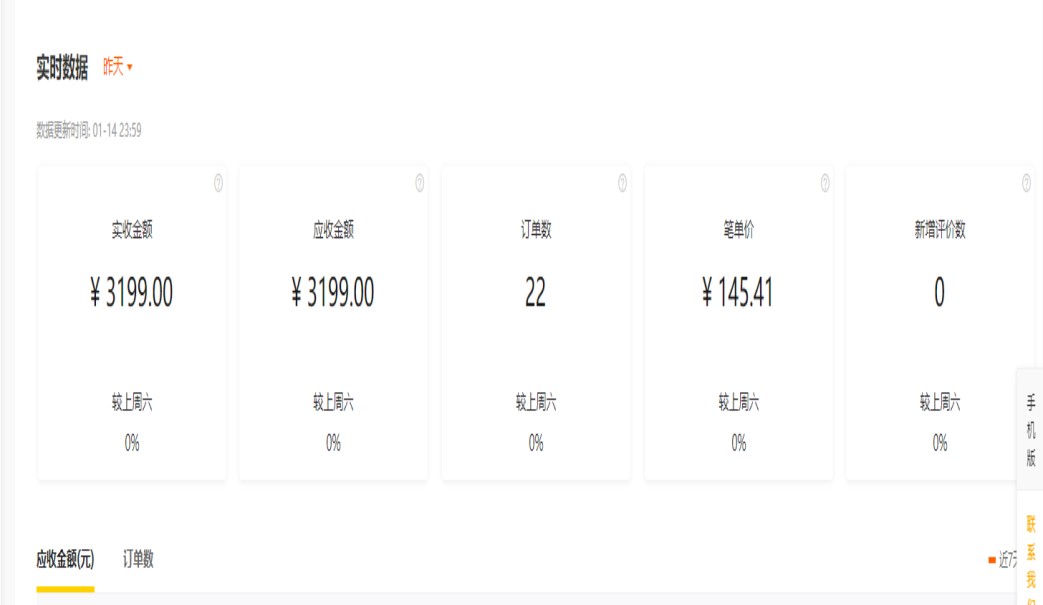The image size is (1043, 605).
Task: Switch to the 应收金额(元) chart tab
Action: click(65, 559)
